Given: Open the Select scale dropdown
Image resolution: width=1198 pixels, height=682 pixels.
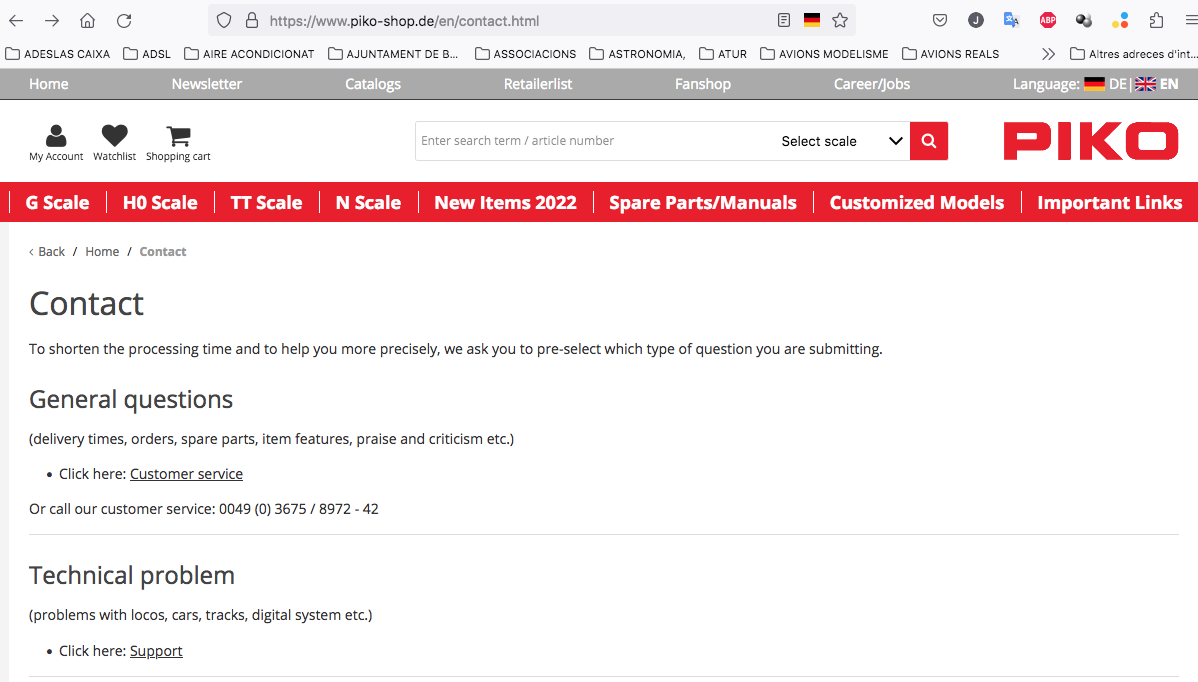Looking at the screenshot, I should [840, 141].
